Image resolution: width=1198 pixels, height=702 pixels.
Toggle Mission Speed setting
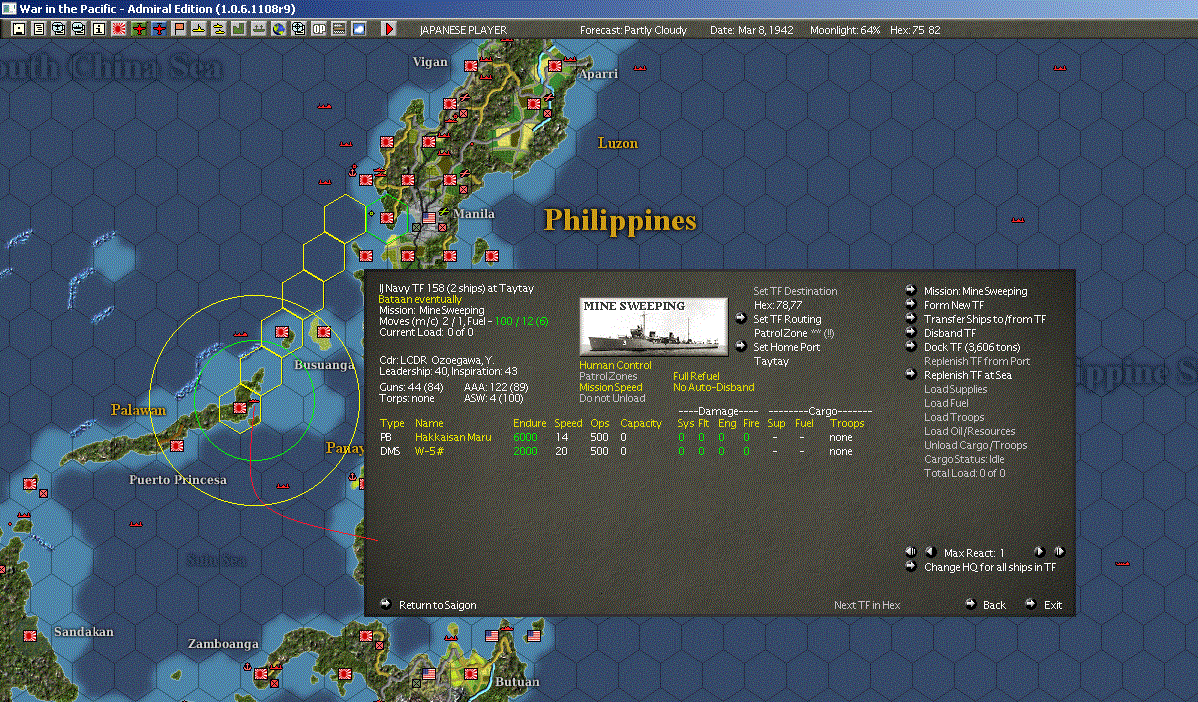click(x=610, y=387)
